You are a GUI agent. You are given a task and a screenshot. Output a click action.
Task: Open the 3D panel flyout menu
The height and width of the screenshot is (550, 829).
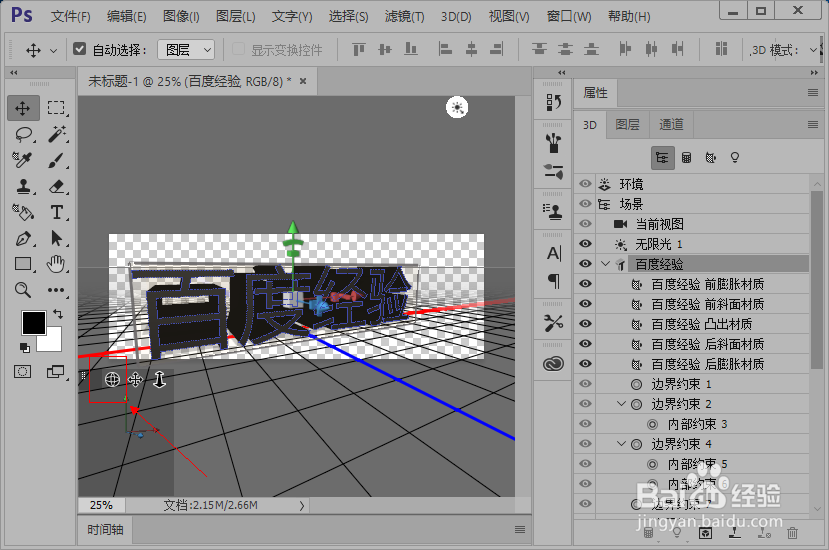(813, 125)
